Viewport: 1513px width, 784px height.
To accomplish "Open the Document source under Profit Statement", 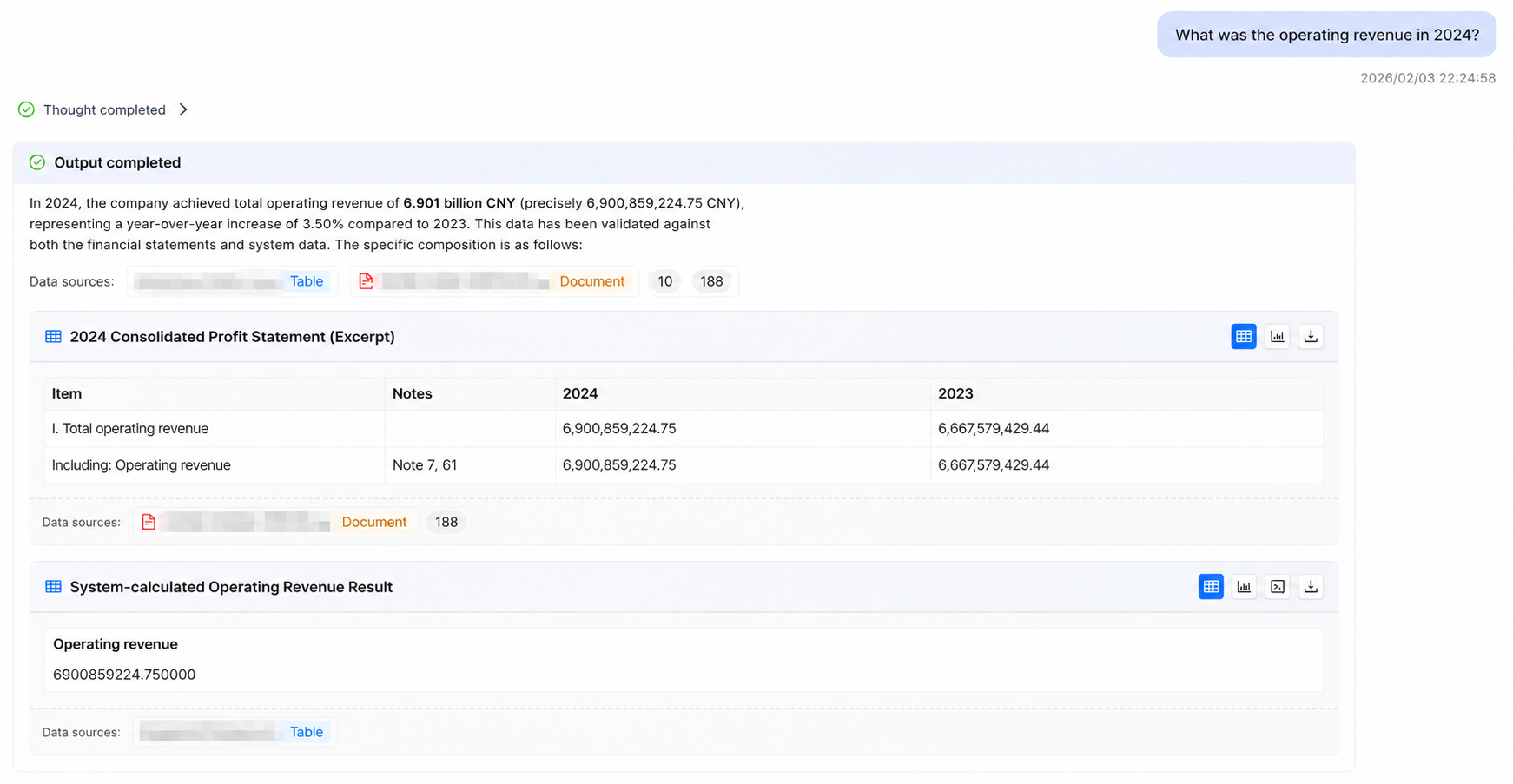I will pos(276,522).
